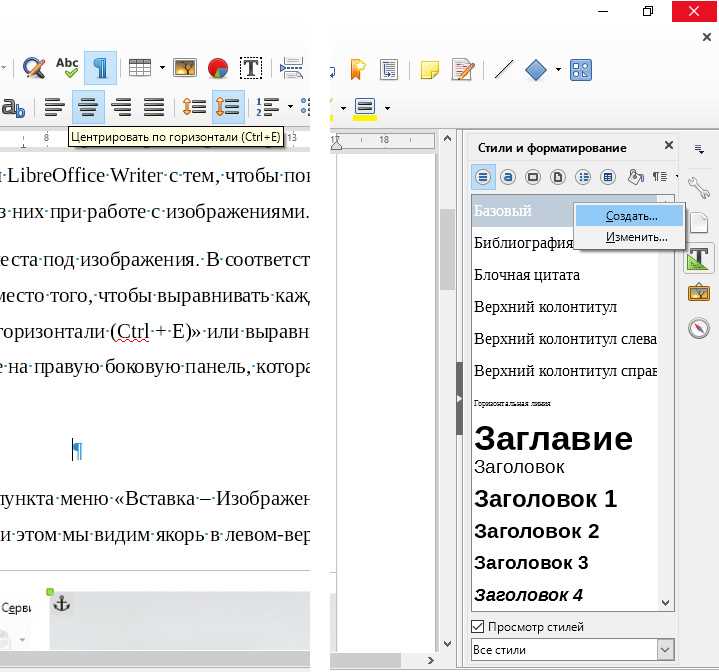Select the 'Базовый' paragraph style
Screen dimensions: 719x672
(523, 211)
